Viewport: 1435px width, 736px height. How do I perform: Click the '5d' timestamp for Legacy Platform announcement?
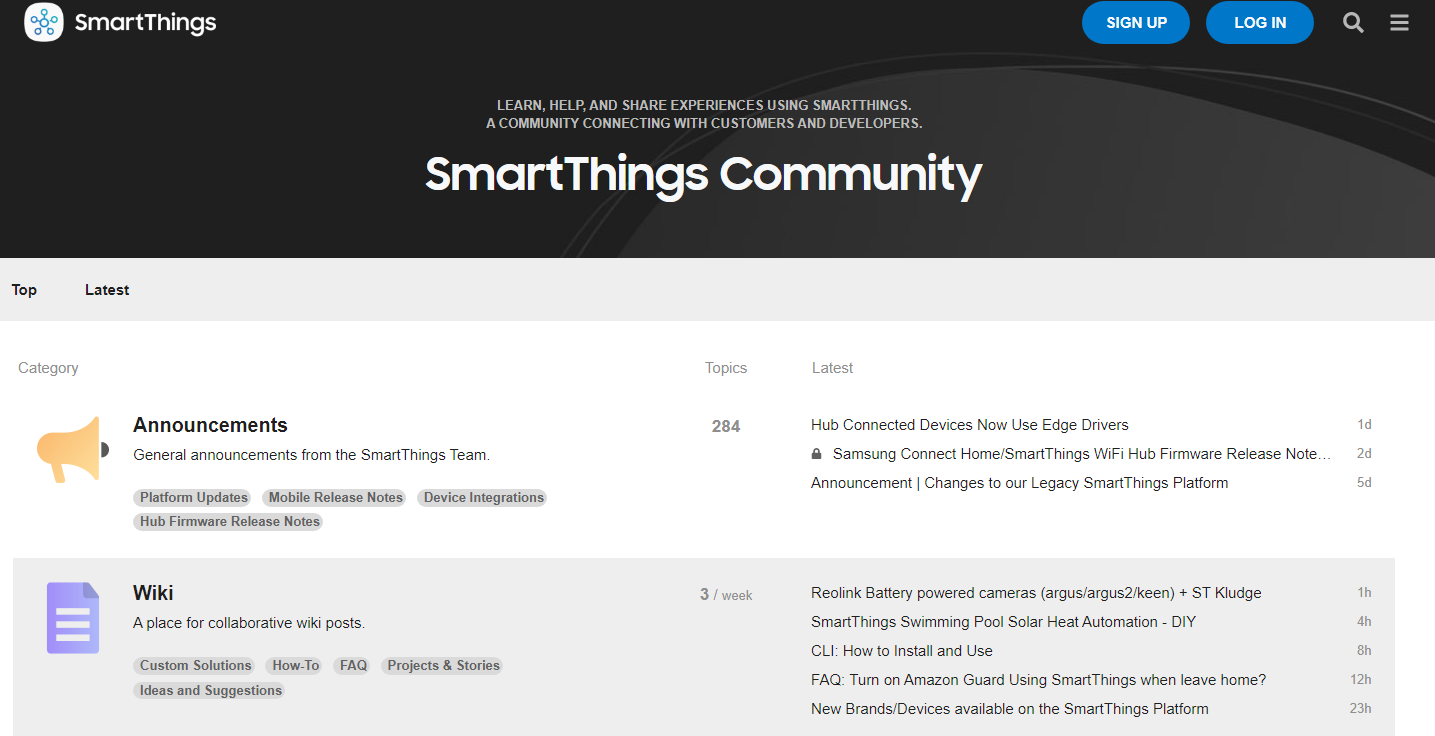(1364, 483)
